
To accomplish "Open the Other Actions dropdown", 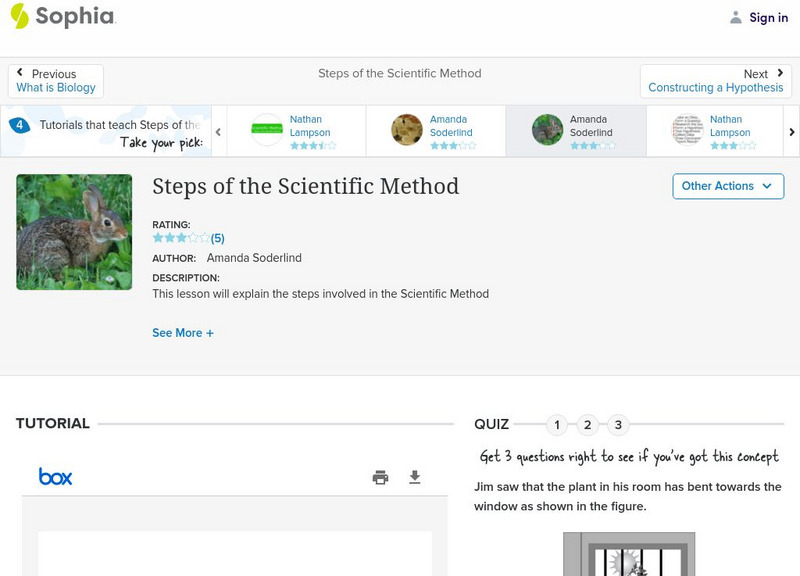I will click(x=727, y=186).
